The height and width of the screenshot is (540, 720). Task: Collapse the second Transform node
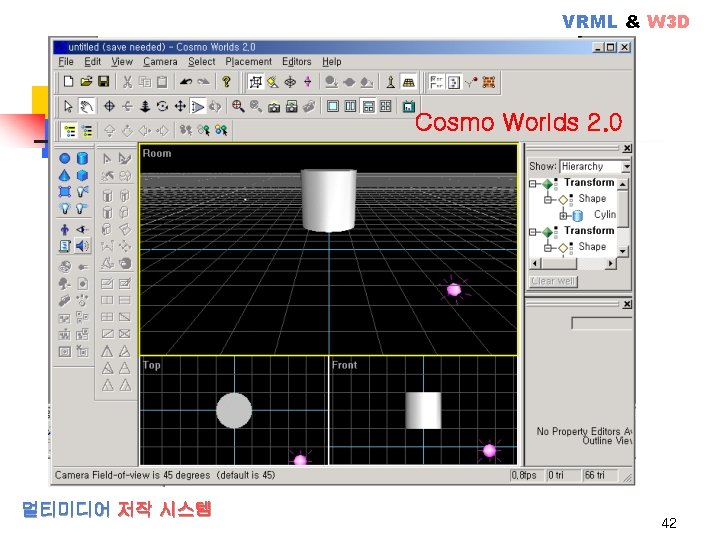[533, 232]
